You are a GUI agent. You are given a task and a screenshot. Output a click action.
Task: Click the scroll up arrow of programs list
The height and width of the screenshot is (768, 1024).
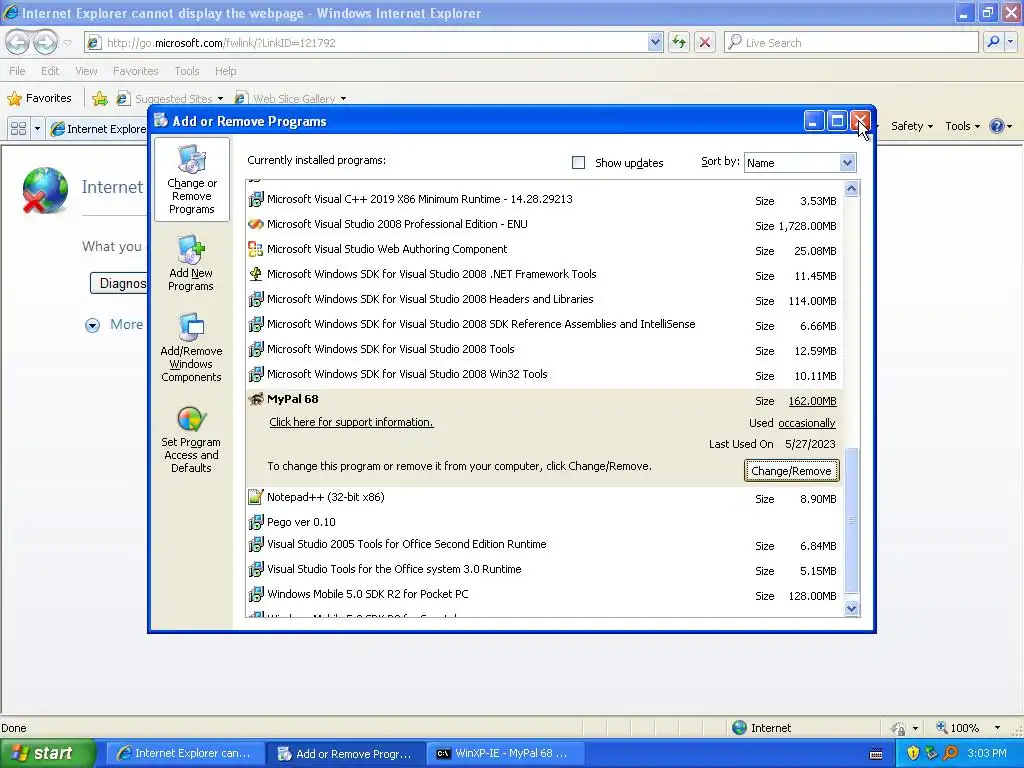click(852, 189)
